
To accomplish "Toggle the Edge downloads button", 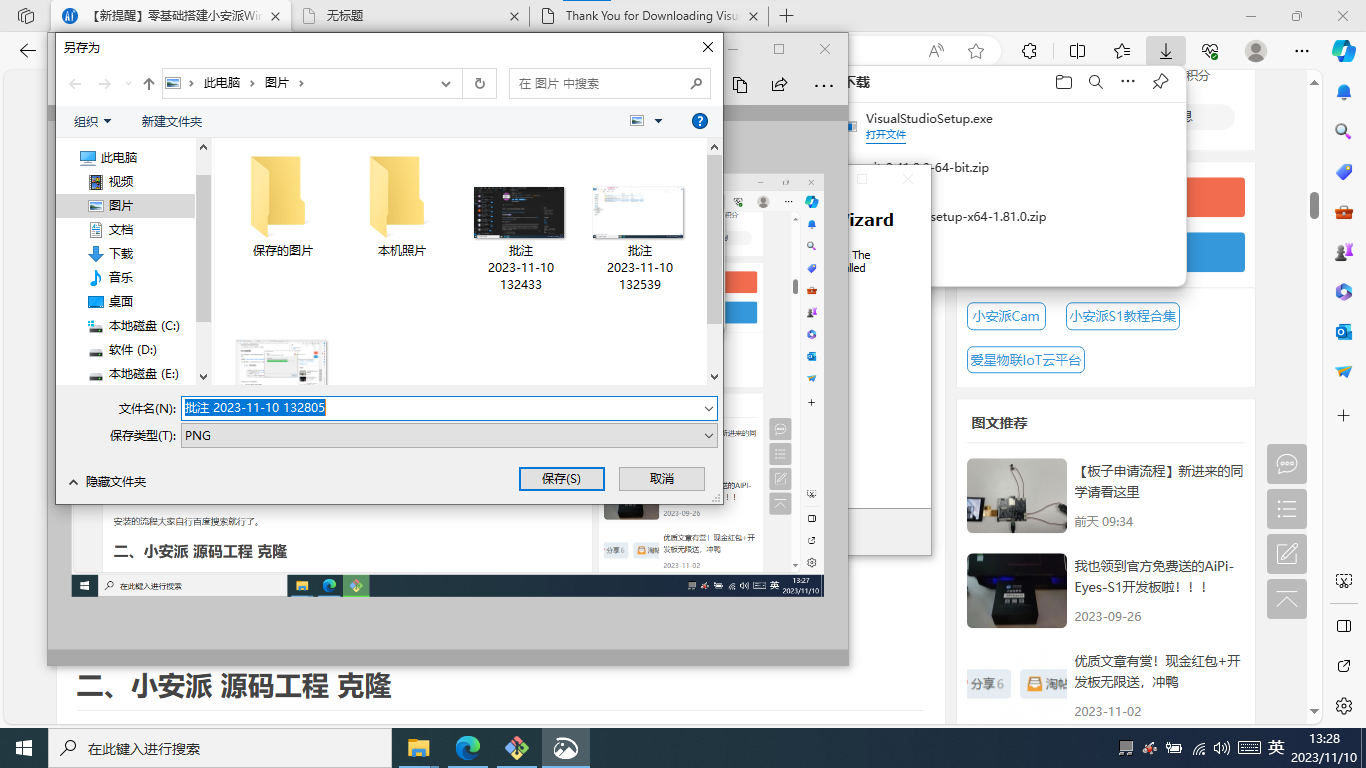I will tap(1166, 51).
